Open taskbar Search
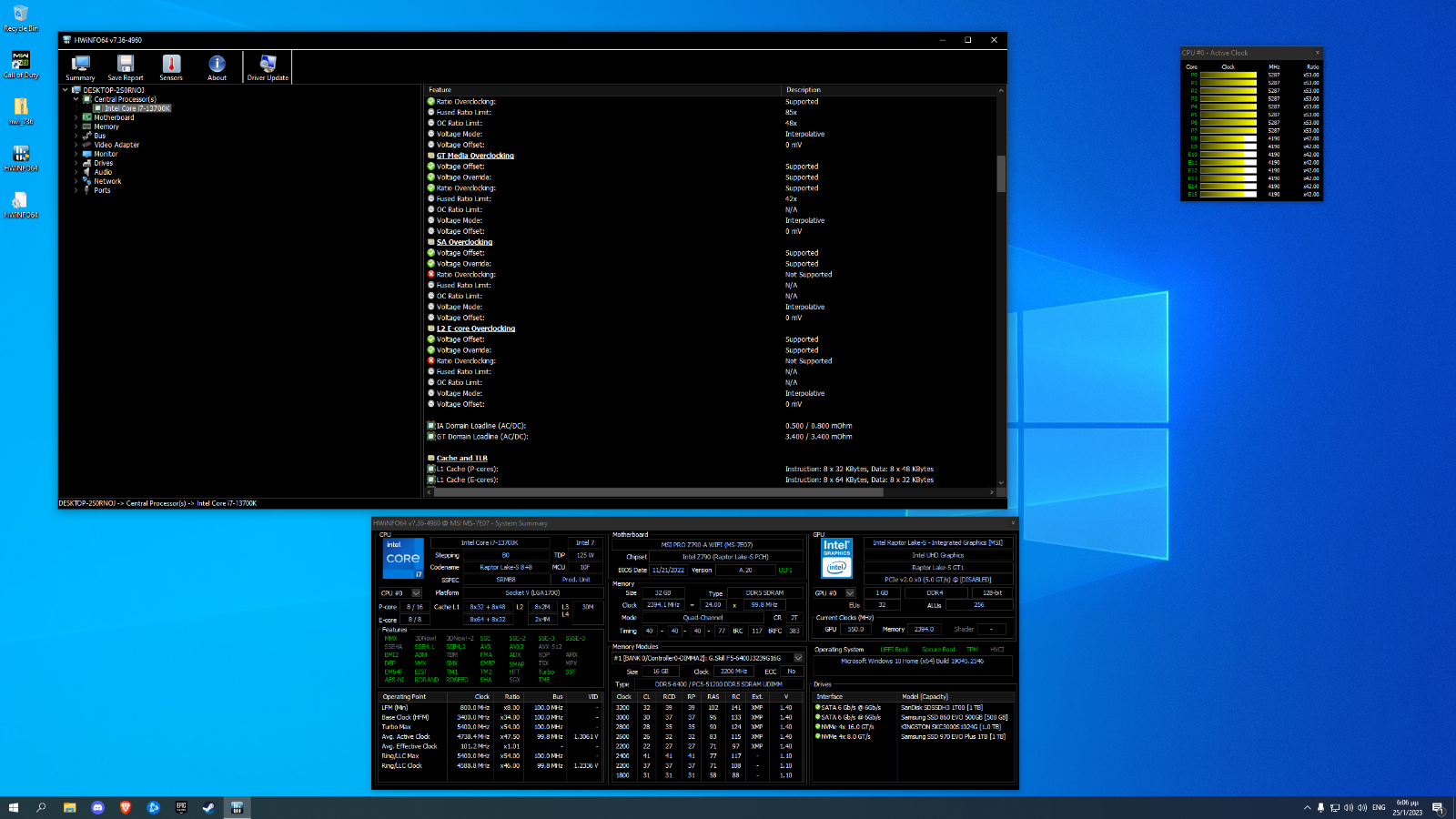 click(x=41, y=807)
